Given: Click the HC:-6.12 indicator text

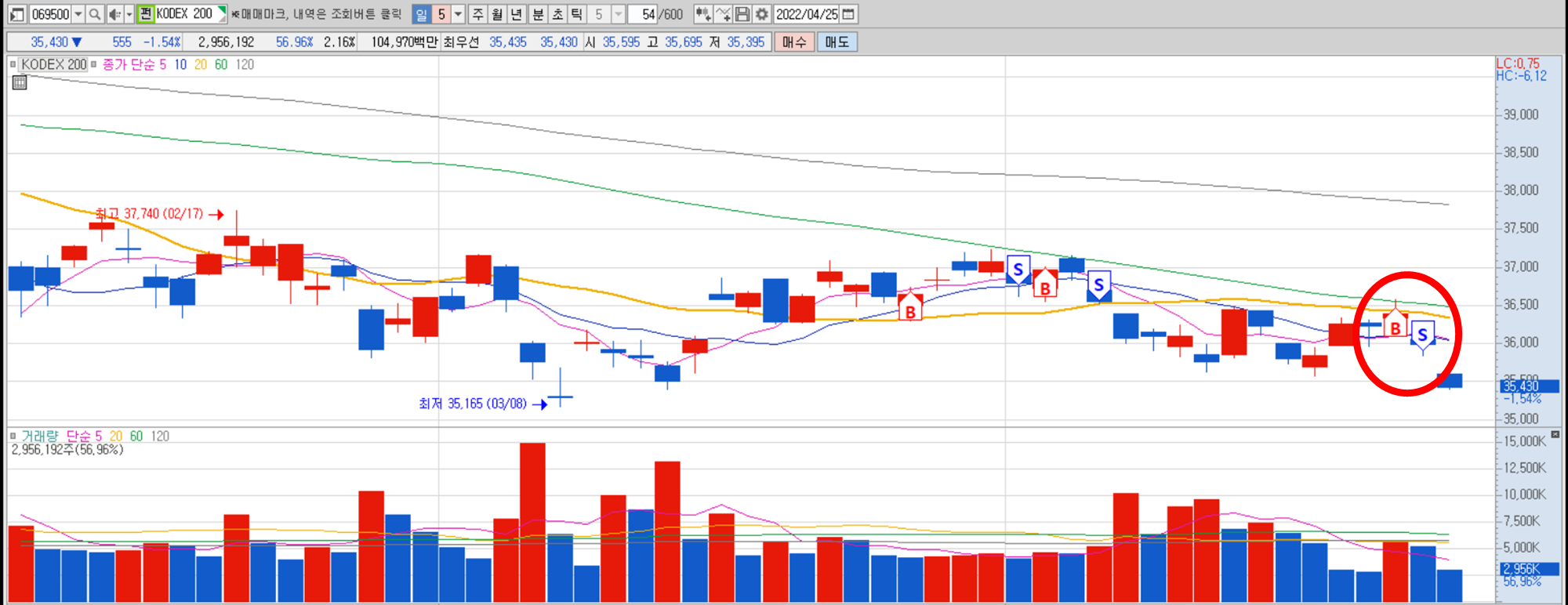Looking at the screenshot, I should pyautogui.click(x=1521, y=76).
